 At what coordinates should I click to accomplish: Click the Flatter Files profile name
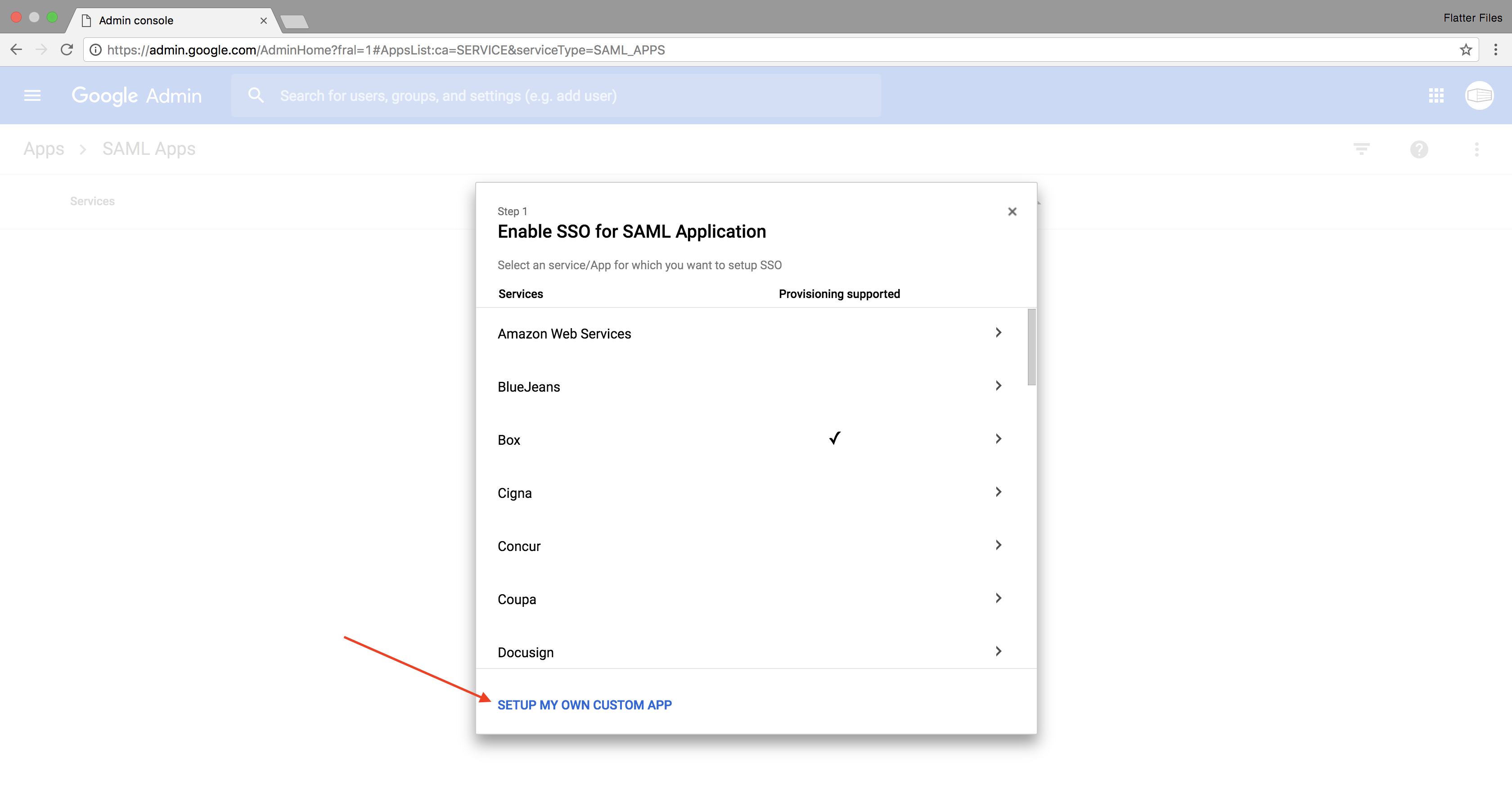point(1472,18)
